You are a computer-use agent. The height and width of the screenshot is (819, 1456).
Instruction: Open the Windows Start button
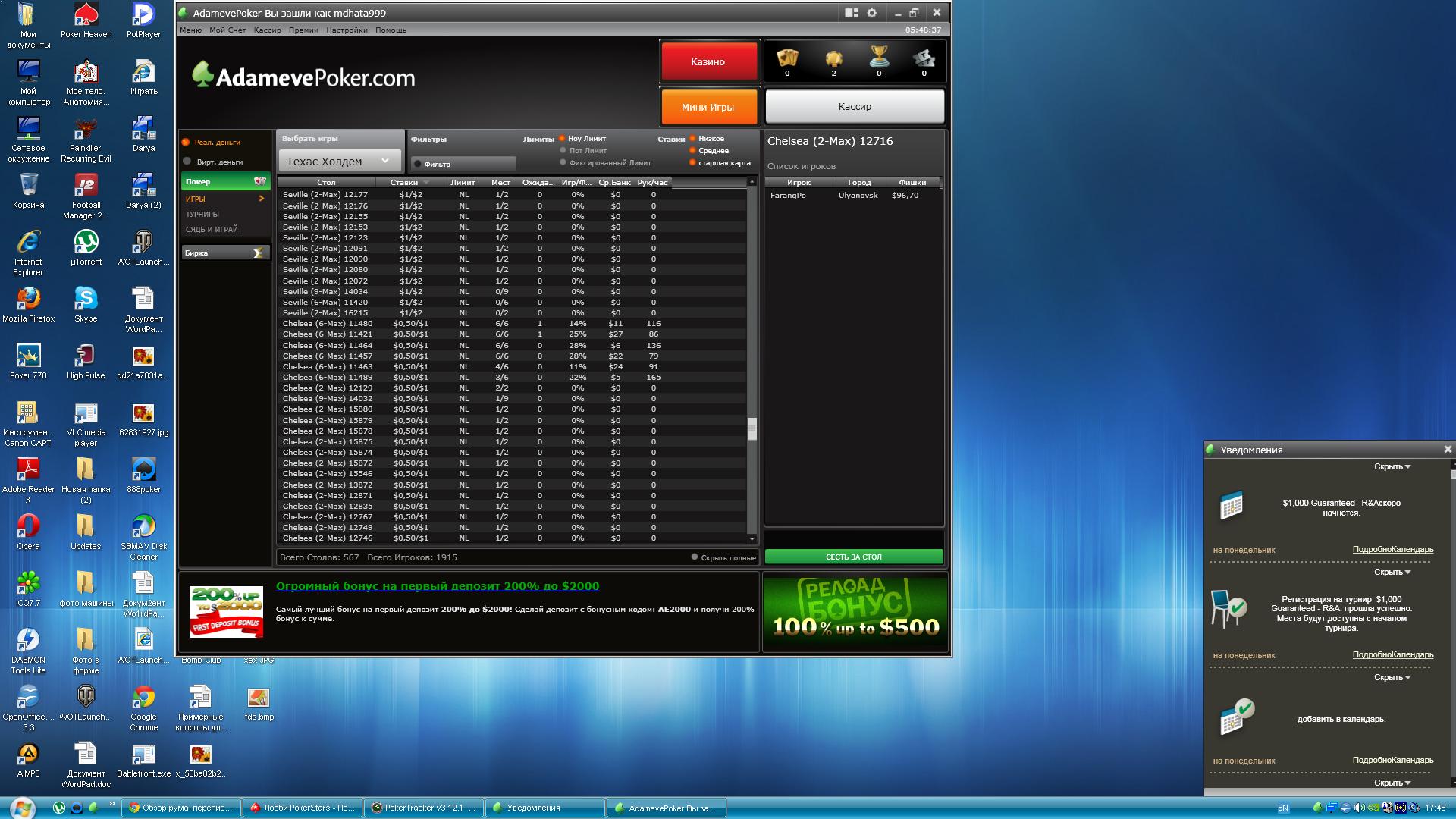(x=22, y=807)
